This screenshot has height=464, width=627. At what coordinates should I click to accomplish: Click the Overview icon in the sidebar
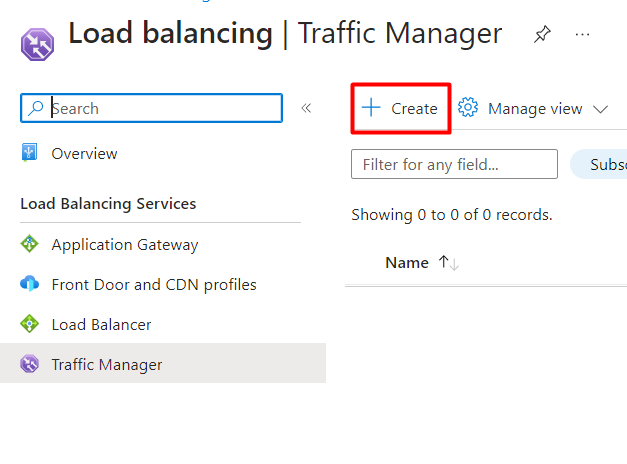coord(30,153)
